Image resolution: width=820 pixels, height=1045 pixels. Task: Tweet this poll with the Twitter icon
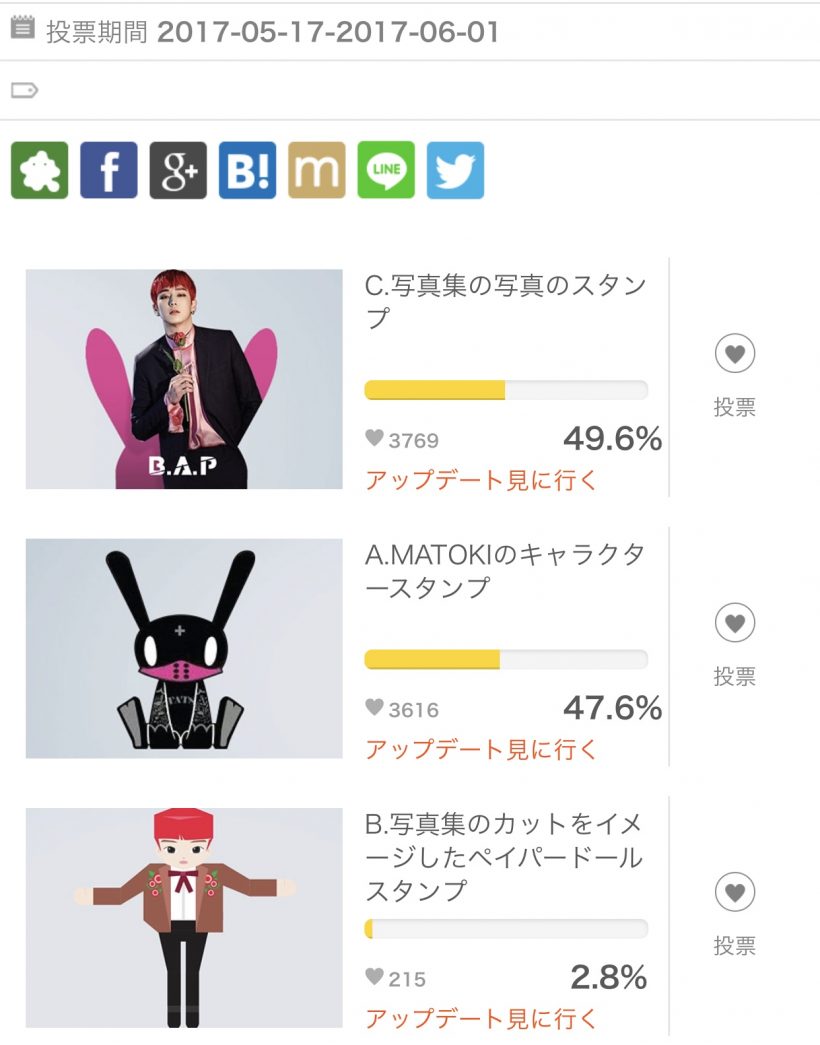pos(455,170)
